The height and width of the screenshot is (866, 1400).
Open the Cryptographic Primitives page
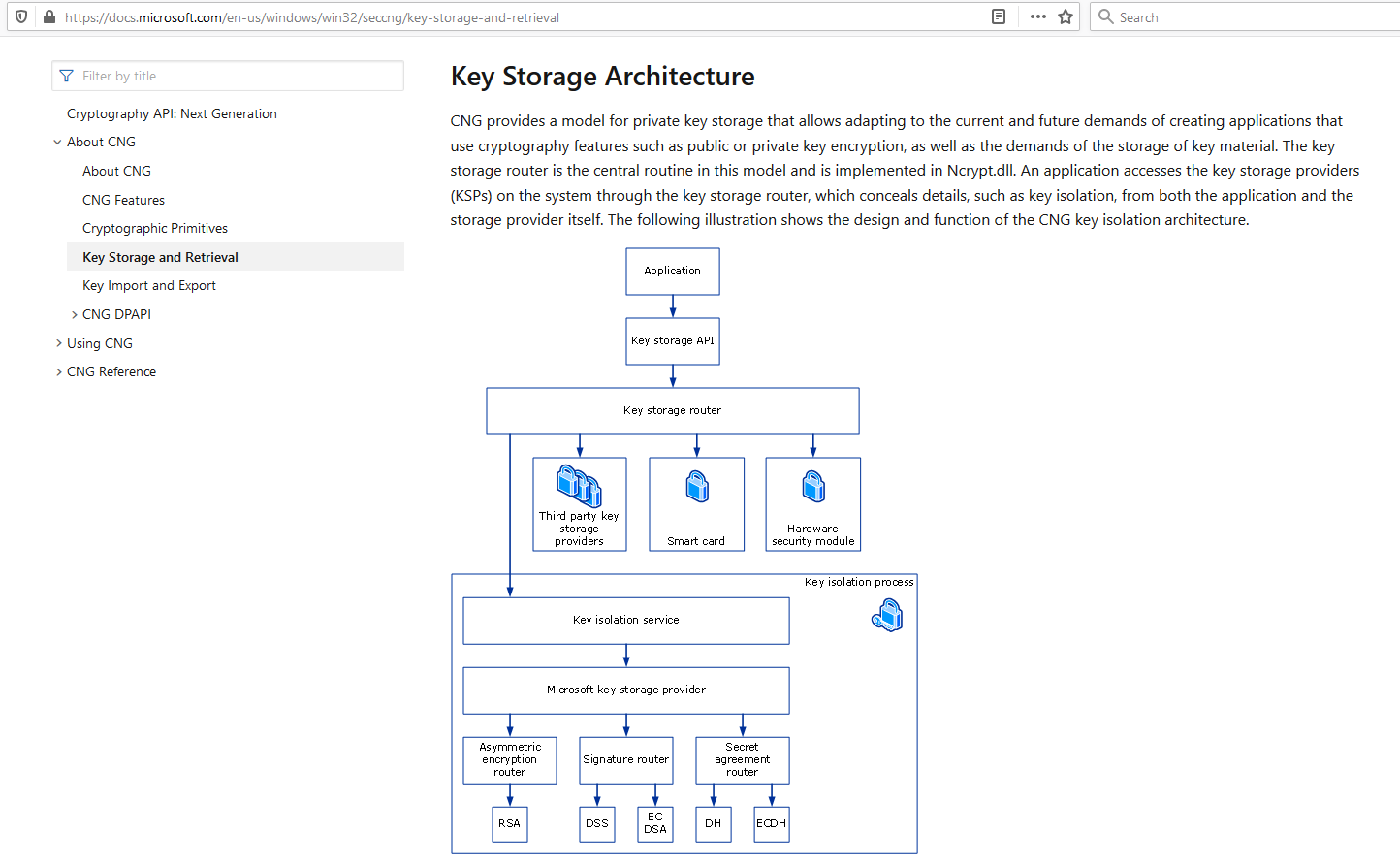(155, 228)
